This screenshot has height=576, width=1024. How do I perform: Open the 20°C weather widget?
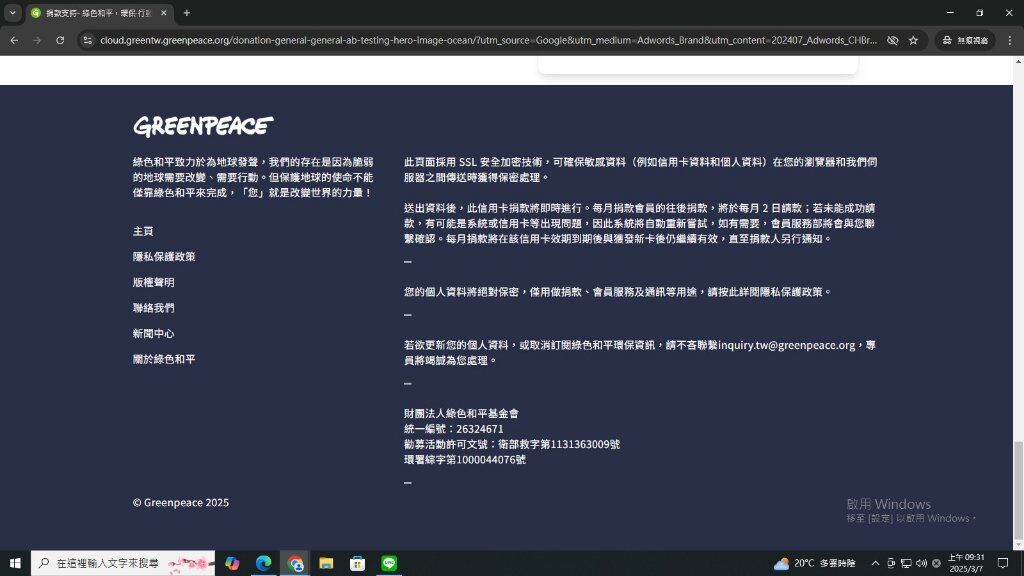pyautogui.click(x=814, y=563)
